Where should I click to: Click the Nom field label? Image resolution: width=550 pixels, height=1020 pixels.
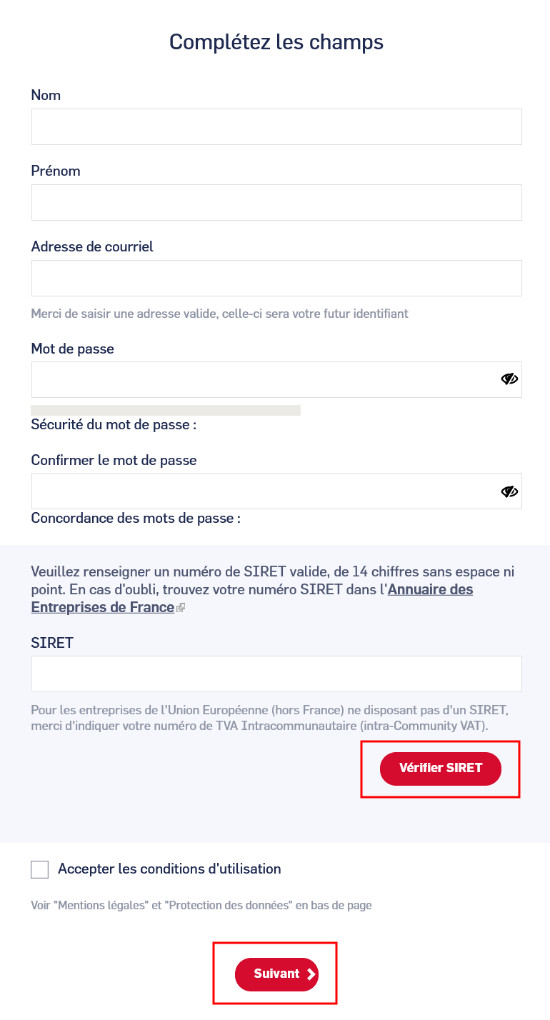[46, 95]
